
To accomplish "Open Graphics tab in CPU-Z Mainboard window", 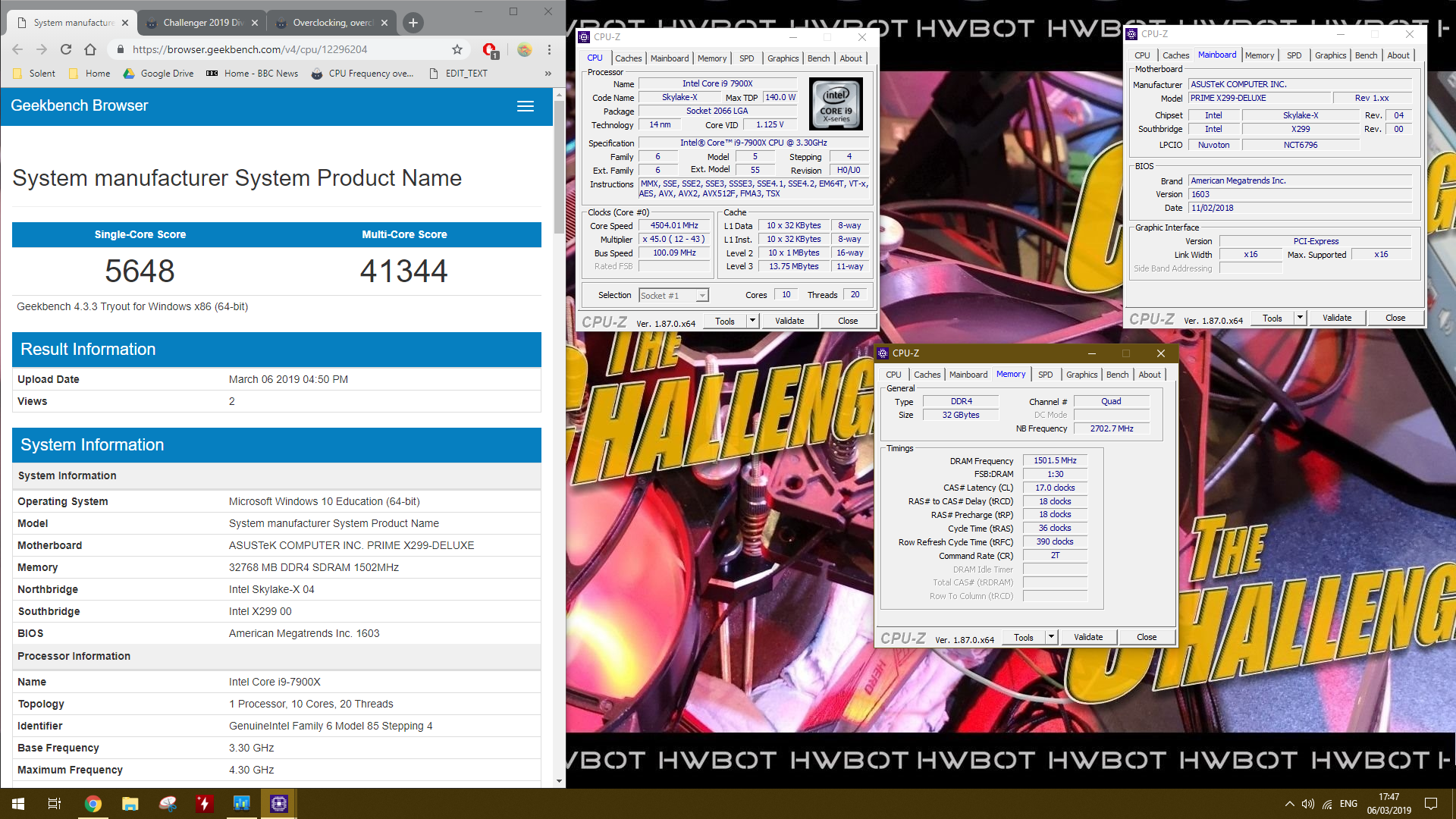I will click(x=1330, y=55).
